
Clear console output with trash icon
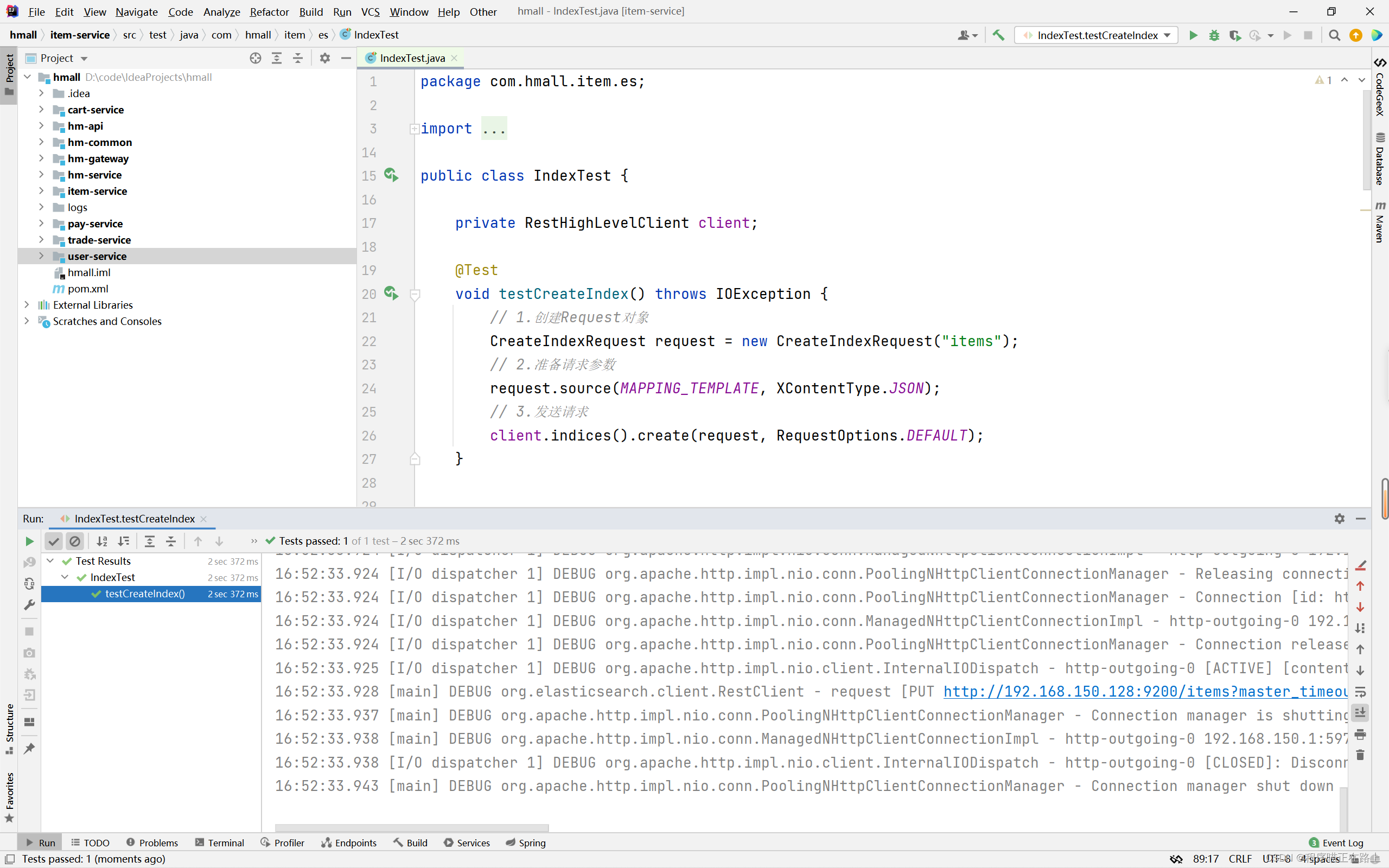(1360, 756)
